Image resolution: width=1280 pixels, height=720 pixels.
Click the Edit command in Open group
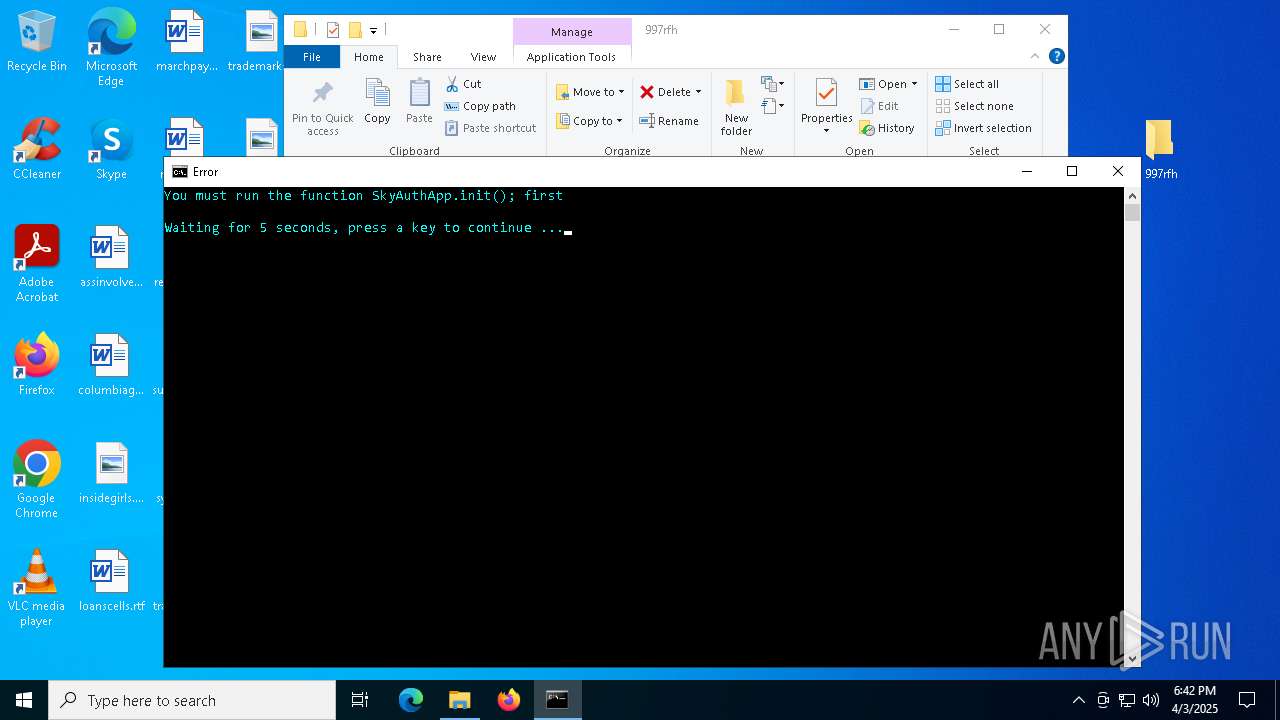coord(879,106)
